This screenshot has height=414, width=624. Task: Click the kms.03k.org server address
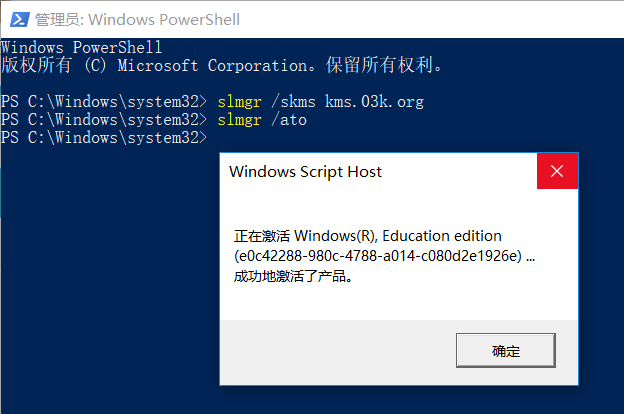point(374,102)
